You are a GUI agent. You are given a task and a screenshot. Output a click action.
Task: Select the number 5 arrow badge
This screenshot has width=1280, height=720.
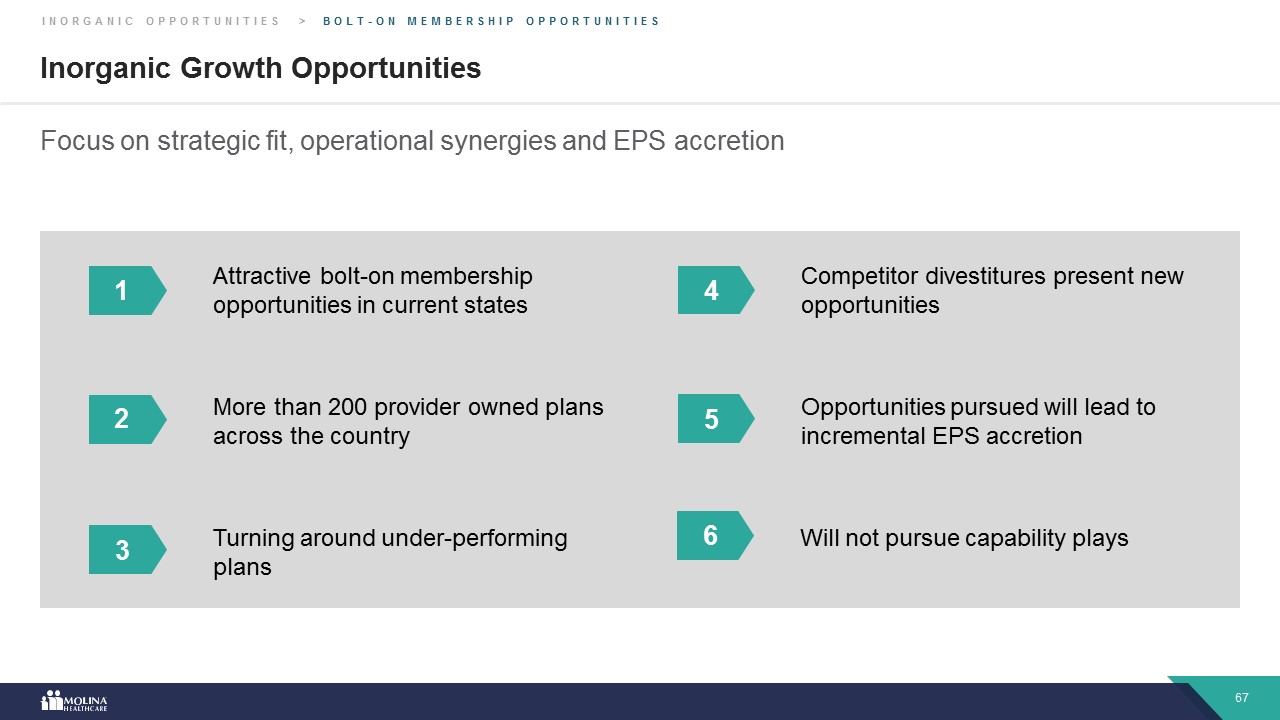(x=713, y=419)
